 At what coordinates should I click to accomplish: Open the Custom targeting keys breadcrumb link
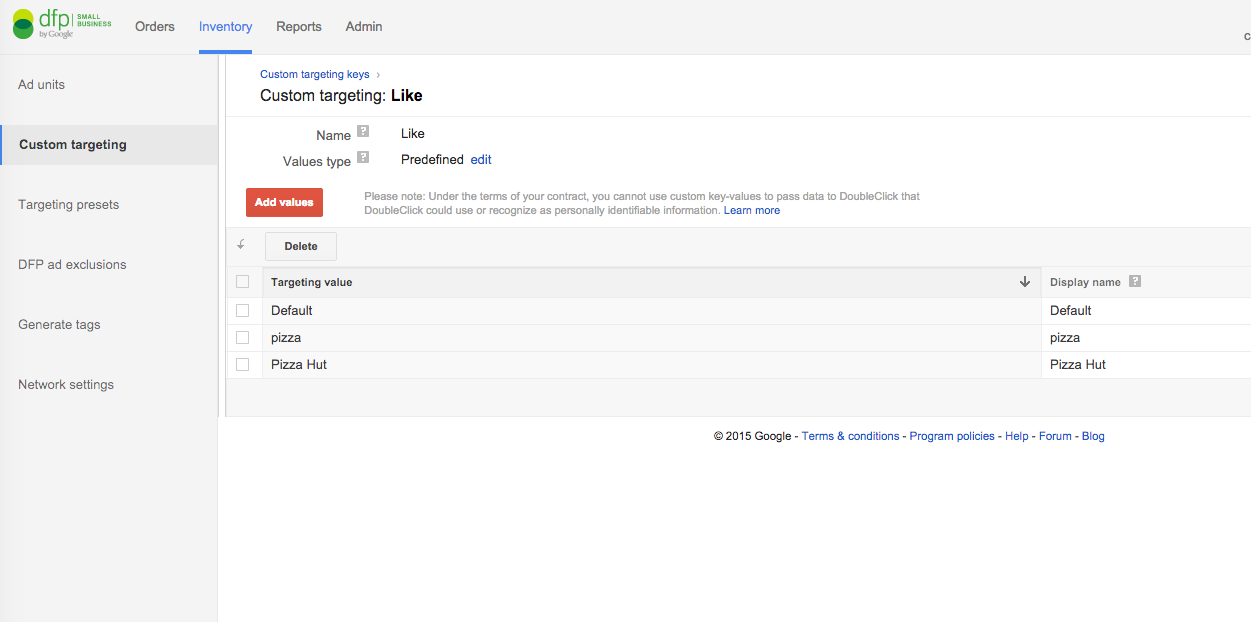coord(314,74)
